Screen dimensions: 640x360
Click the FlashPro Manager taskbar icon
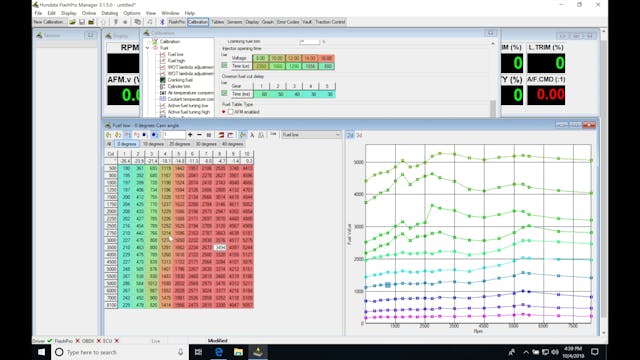click(x=258, y=352)
